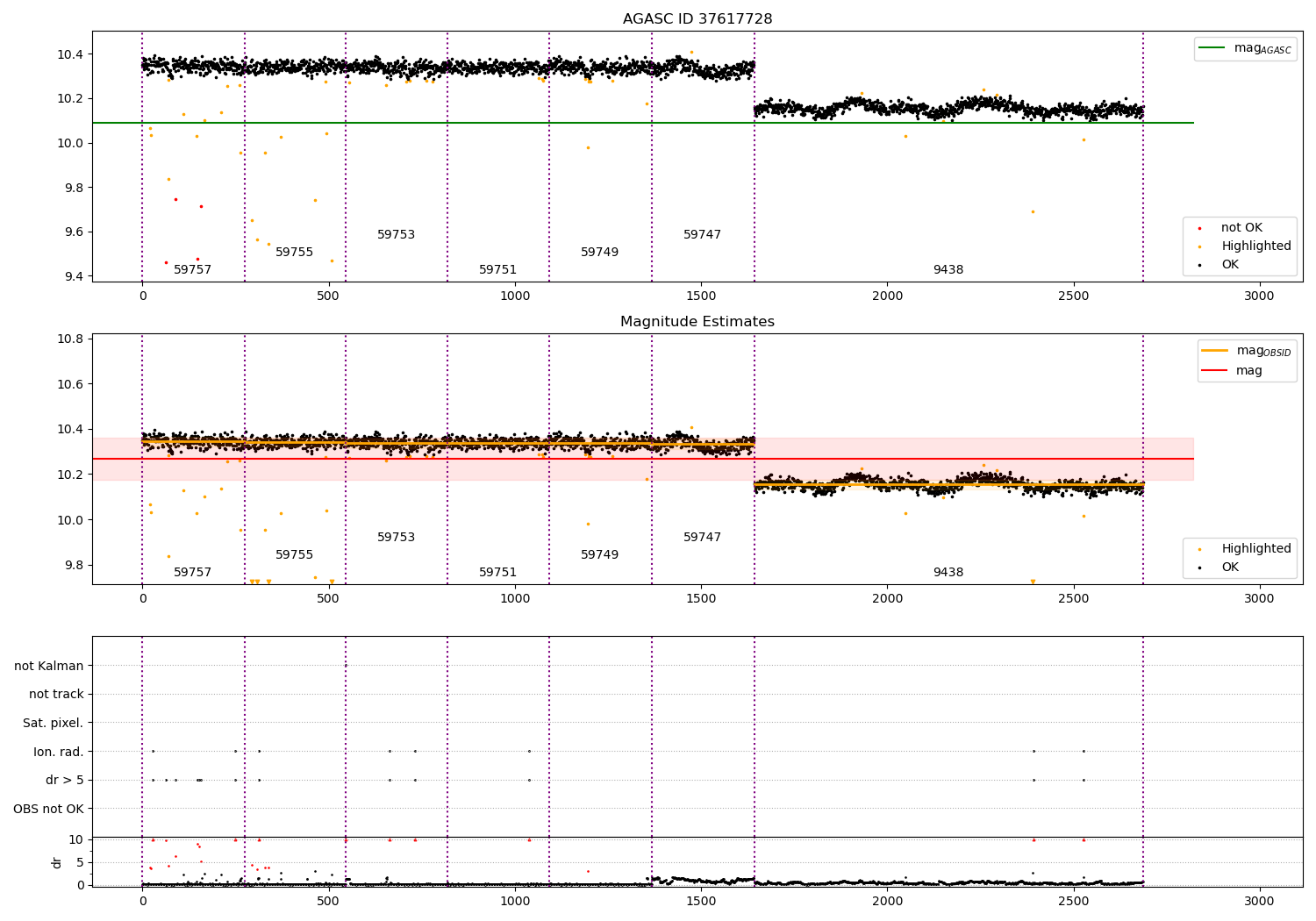
Task: Select the red 'mag' legend line sample
Action: coord(1214,371)
